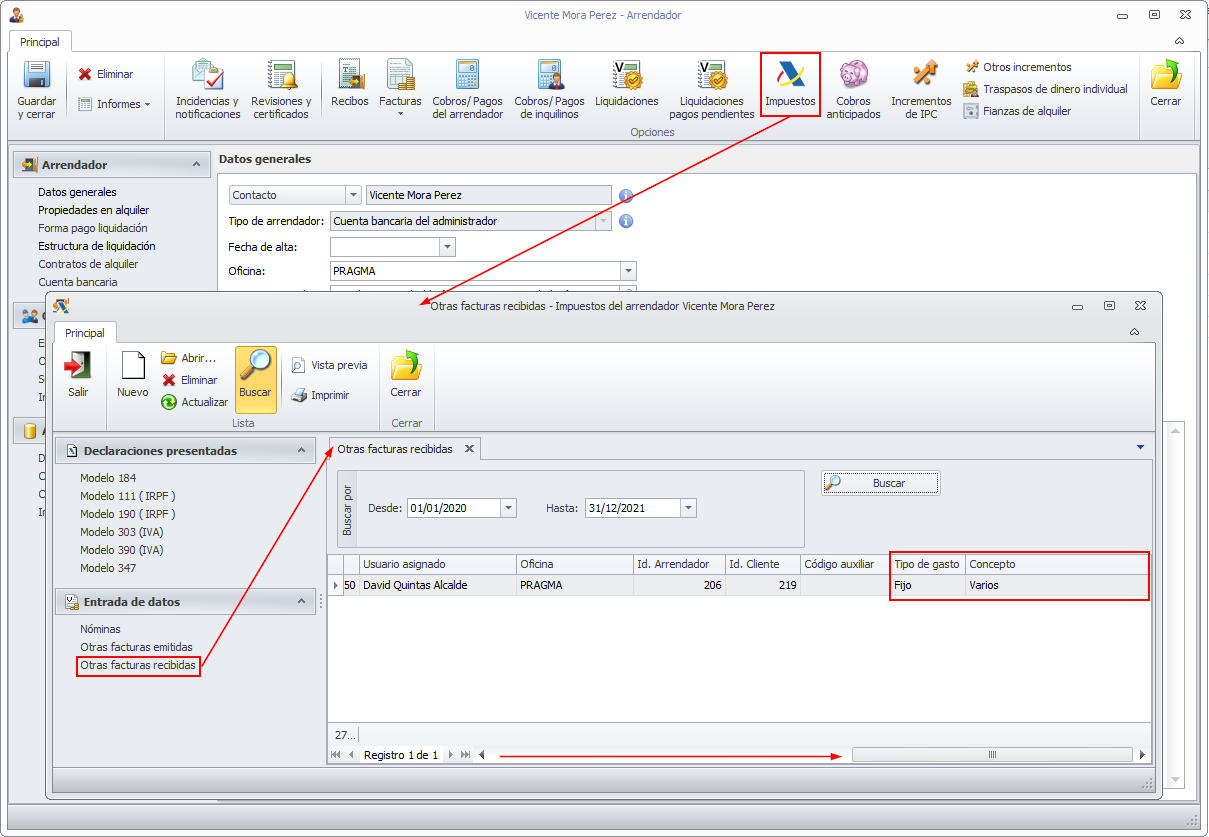The image size is (1209, 837).
Task: Click Traspasos de dinero individual
Action: [1045, 89]
